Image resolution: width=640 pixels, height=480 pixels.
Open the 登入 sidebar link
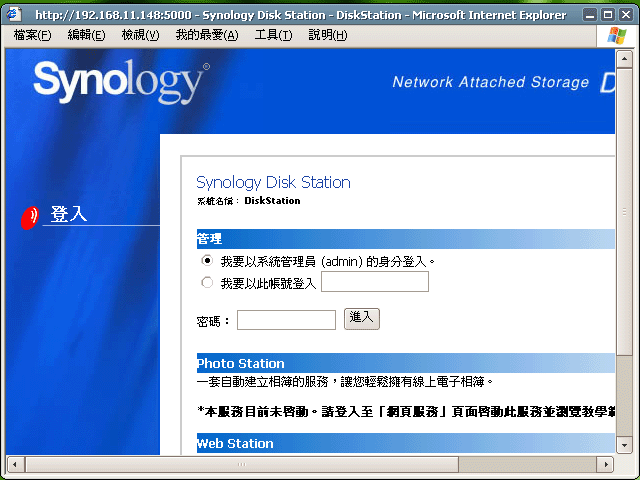pyautogui.click(x=69, y=214)
